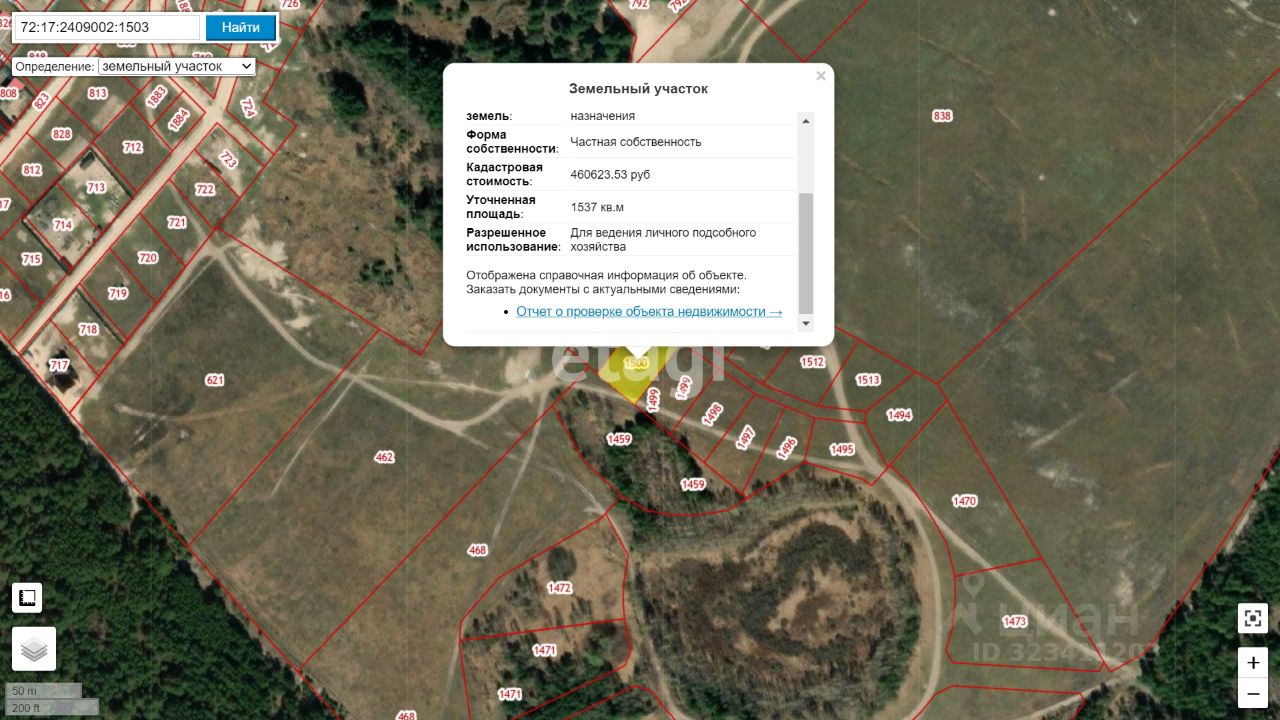Click the cadastral number input field
Screen dimensions: 1280x720
click(106, 27)
